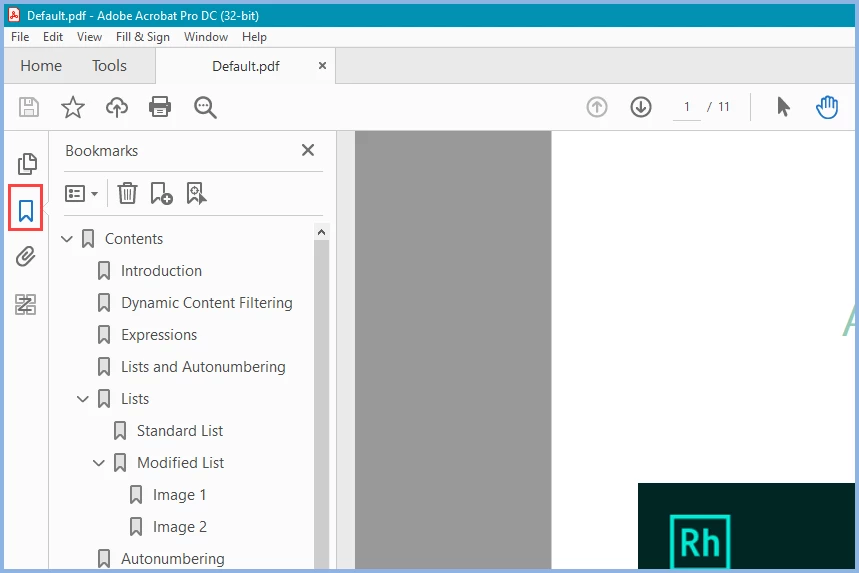Click bookmark icon beside Introduction

coord(104,271)
